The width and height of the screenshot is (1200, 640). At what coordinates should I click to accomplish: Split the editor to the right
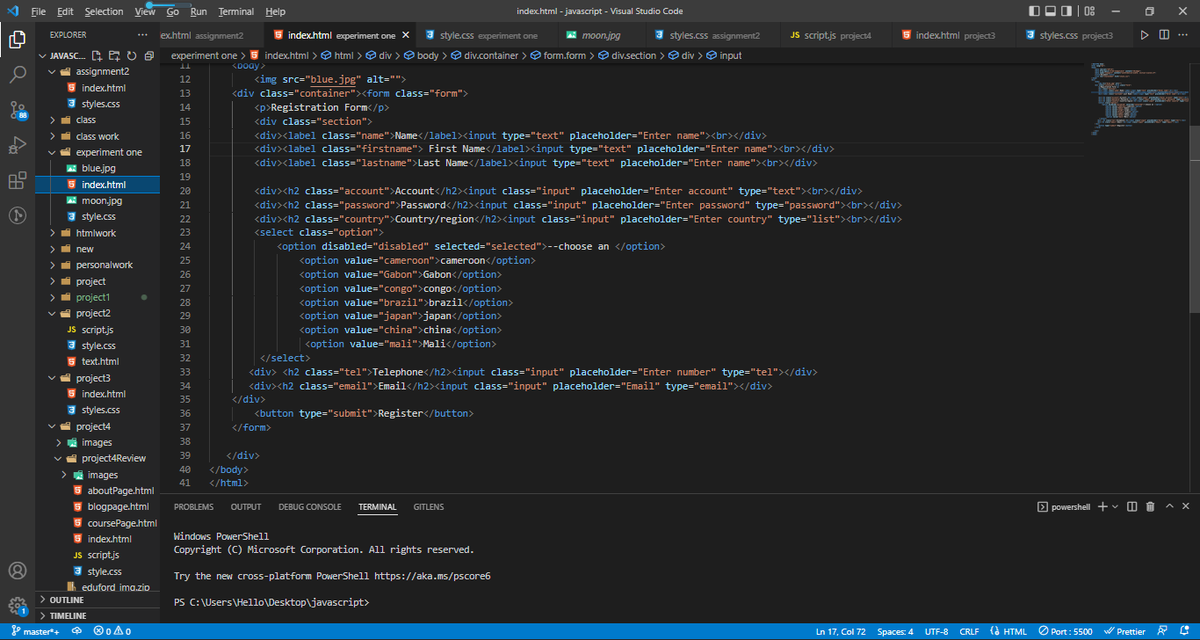1164,35
